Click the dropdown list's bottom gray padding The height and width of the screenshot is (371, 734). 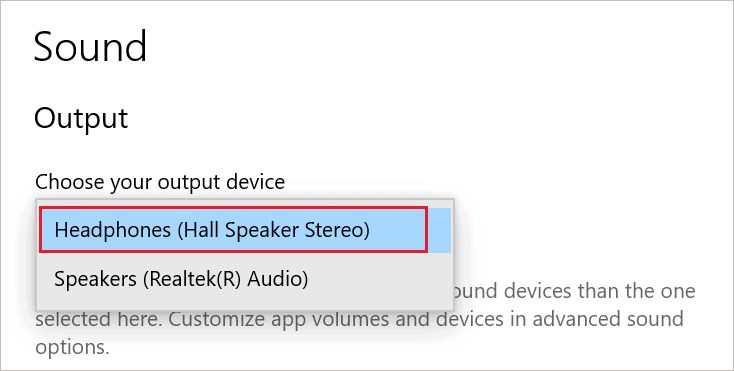tap(245, 306)
